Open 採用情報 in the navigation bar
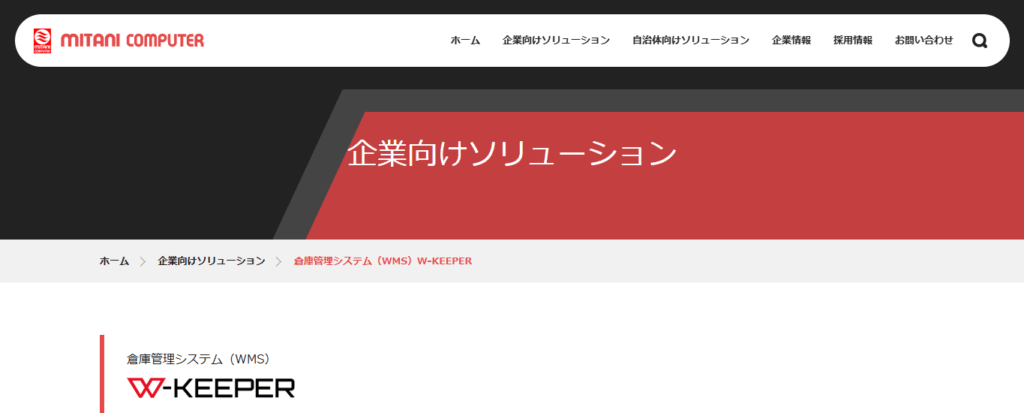1024x413 pixels. [x=852, y=41]
